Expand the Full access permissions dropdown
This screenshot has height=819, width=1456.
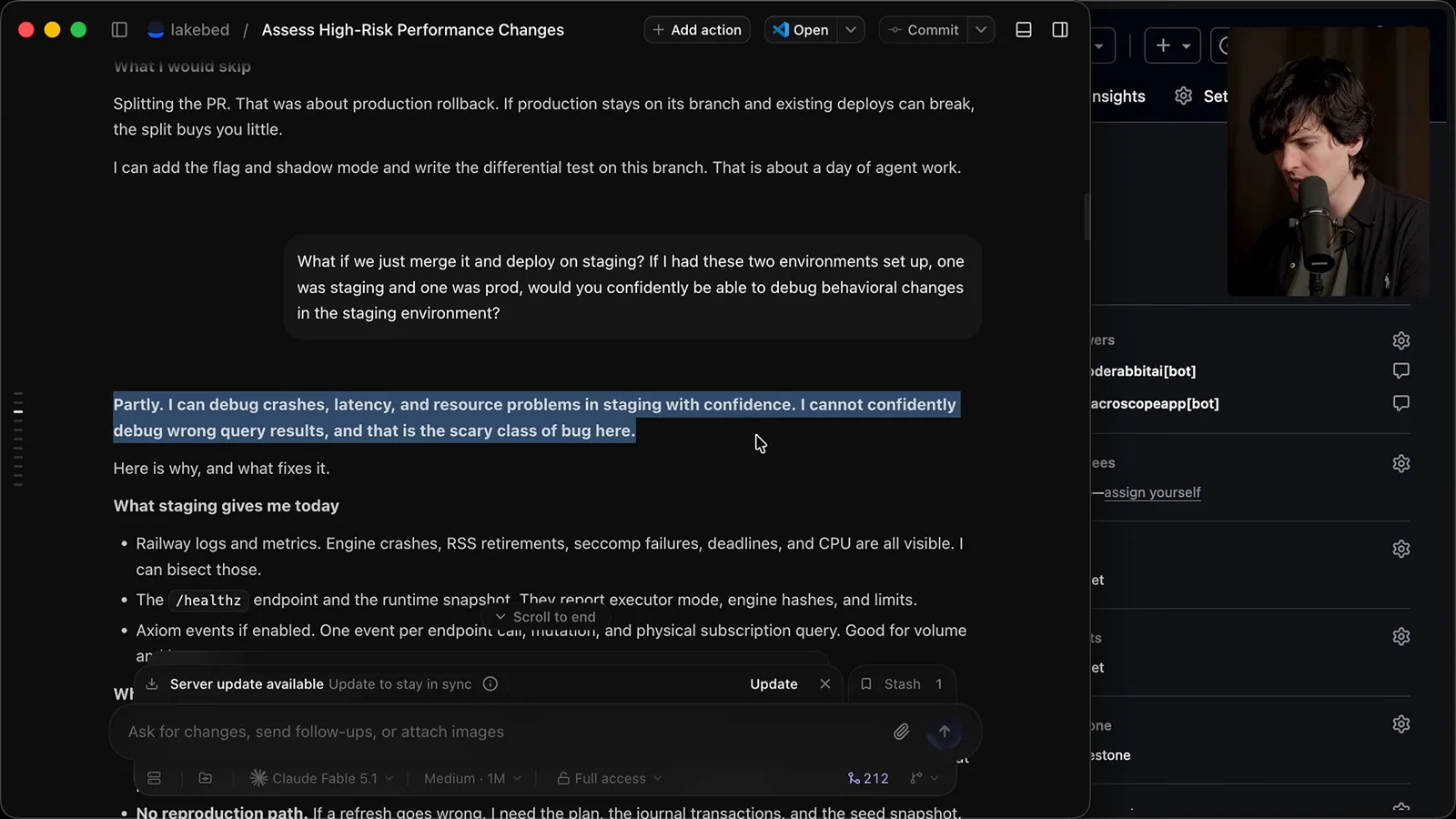tap(610, 779)
